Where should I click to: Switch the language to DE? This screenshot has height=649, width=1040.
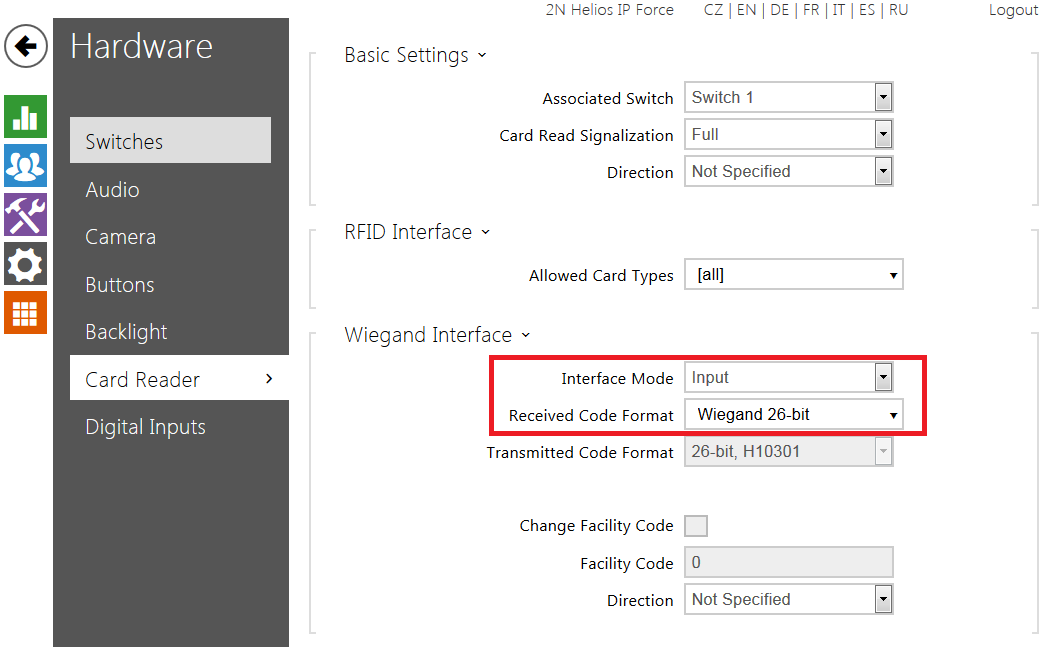click(780, 10)
